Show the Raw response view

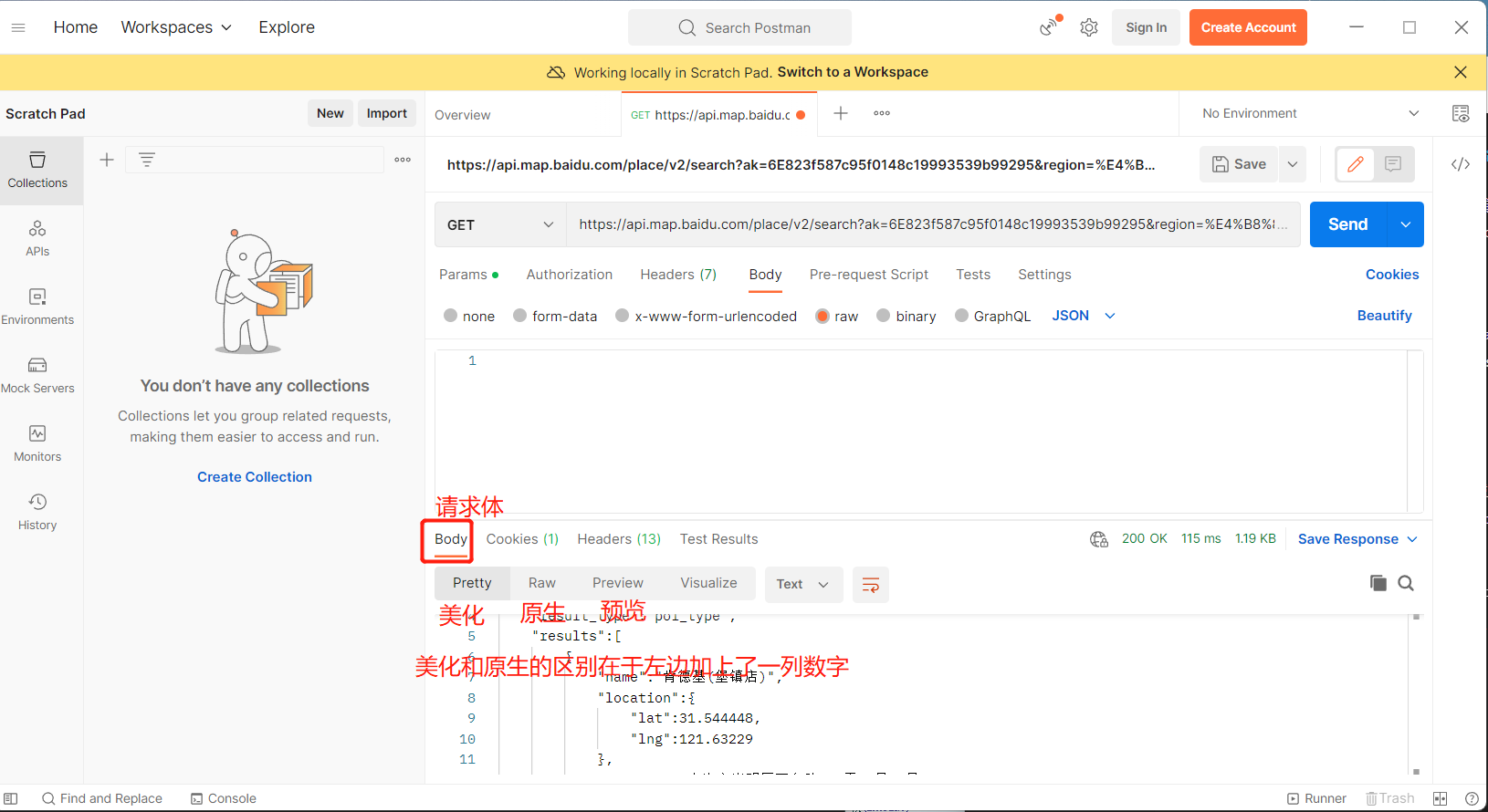[542, 583]
